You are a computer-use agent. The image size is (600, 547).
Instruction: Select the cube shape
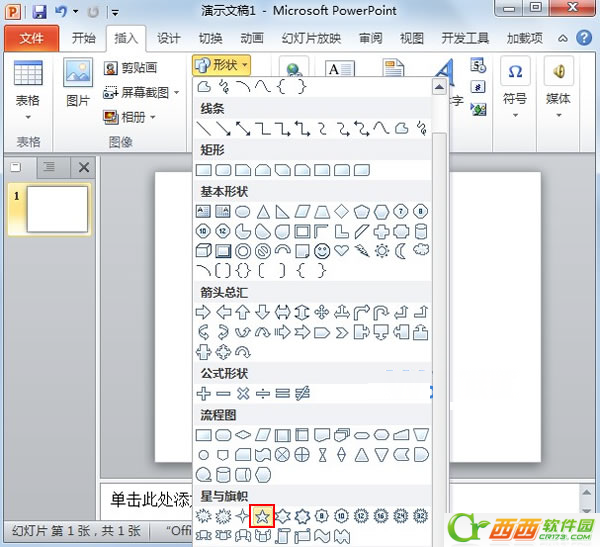203,250
